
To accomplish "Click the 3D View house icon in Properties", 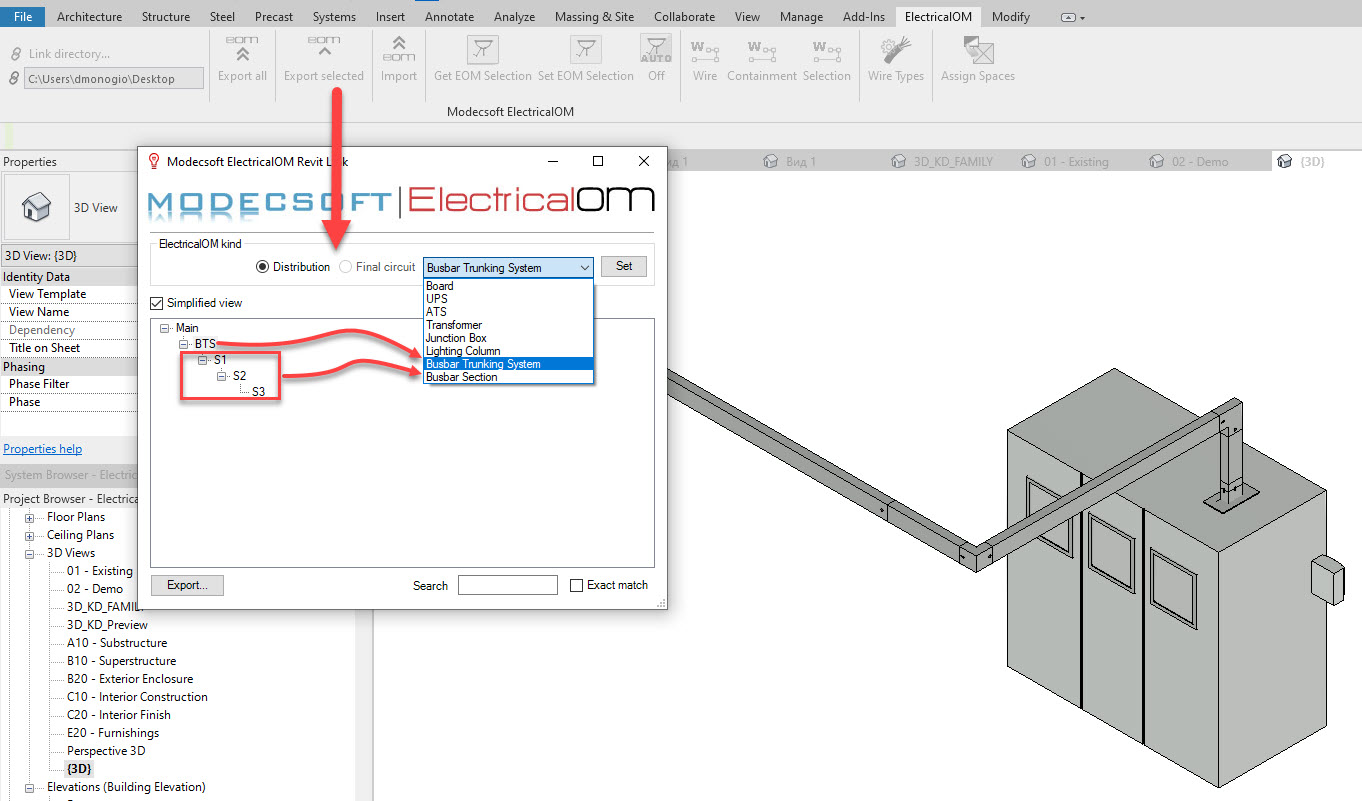I will click(37, 208).
